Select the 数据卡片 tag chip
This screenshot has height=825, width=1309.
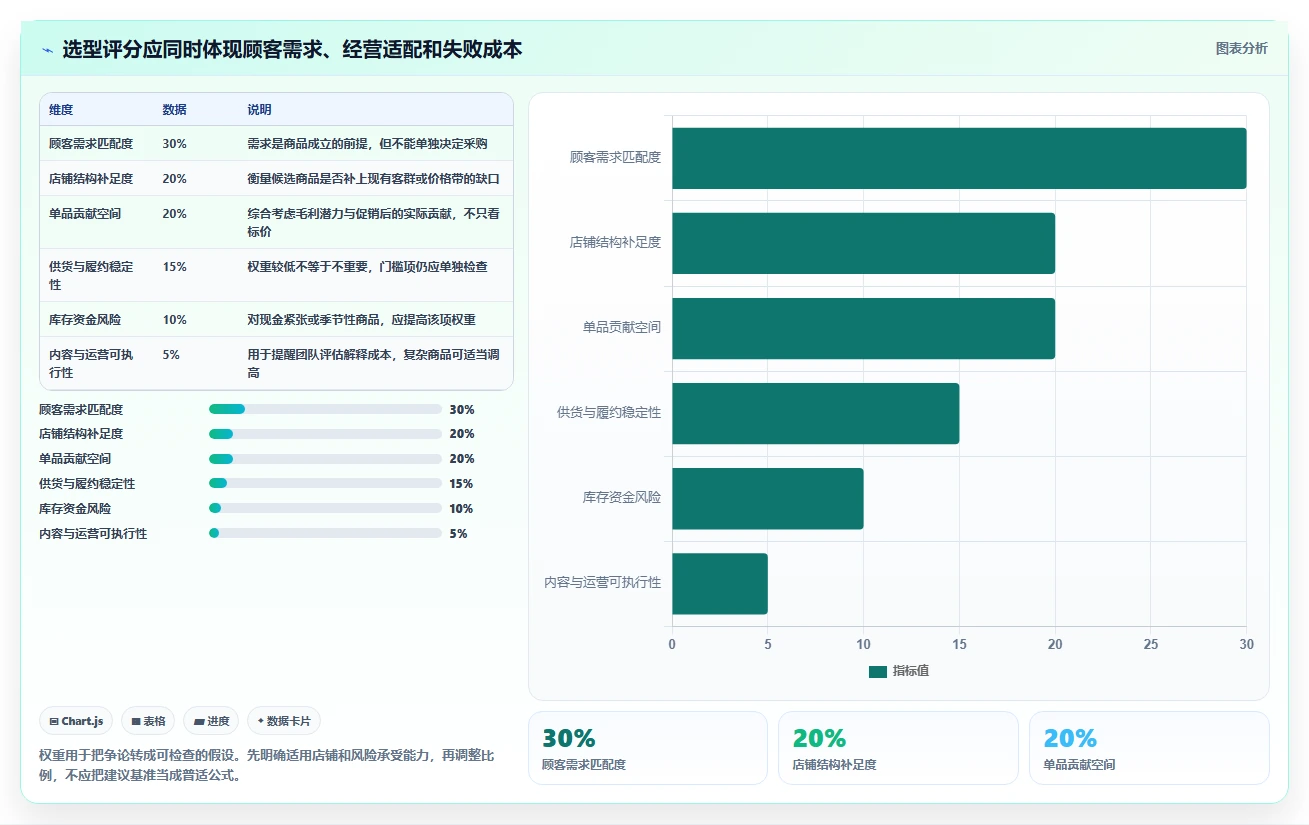[x=284, y=721]
